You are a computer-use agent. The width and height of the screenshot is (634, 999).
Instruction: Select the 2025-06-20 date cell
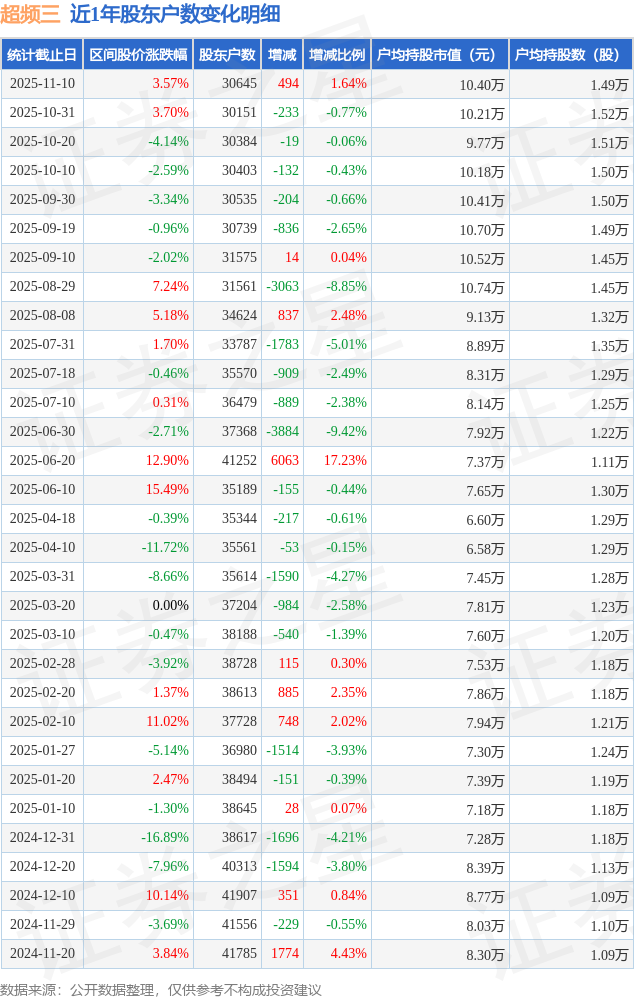click(42, 461)
